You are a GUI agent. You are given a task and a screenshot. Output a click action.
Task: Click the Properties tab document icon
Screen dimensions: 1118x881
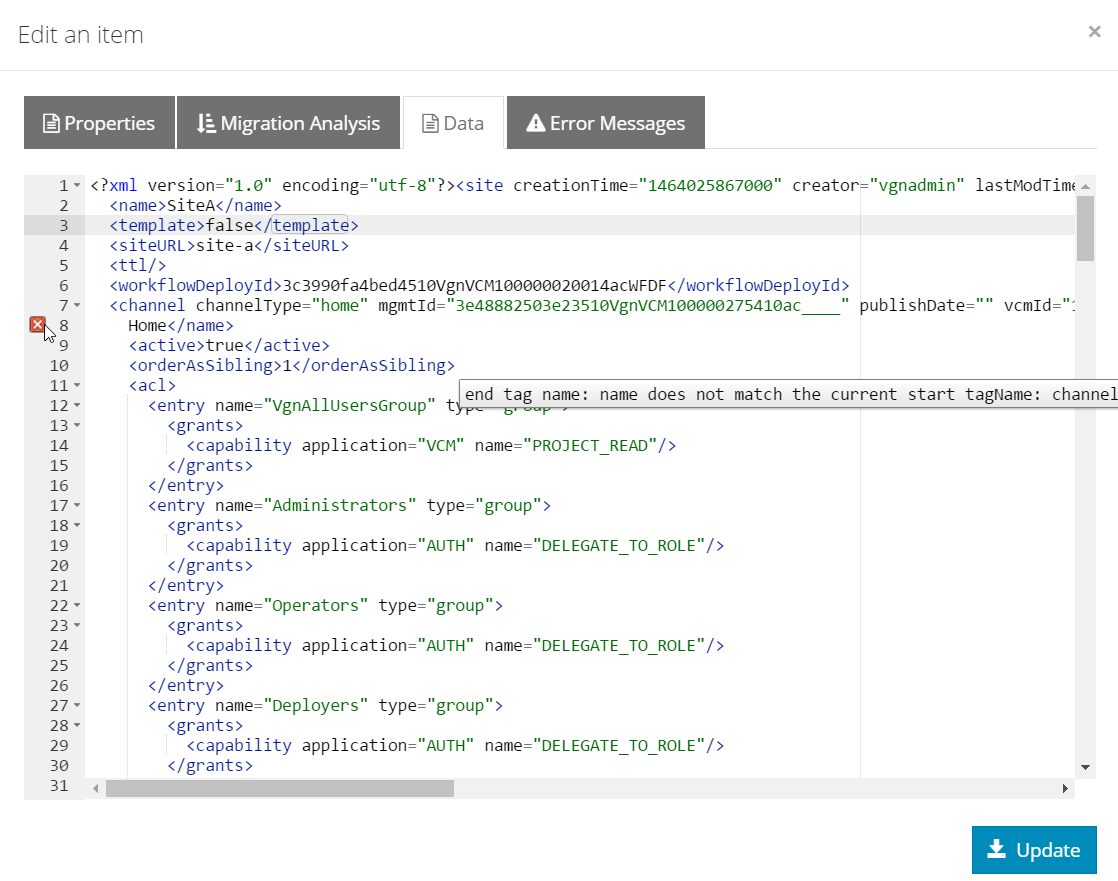coord(51,123)
